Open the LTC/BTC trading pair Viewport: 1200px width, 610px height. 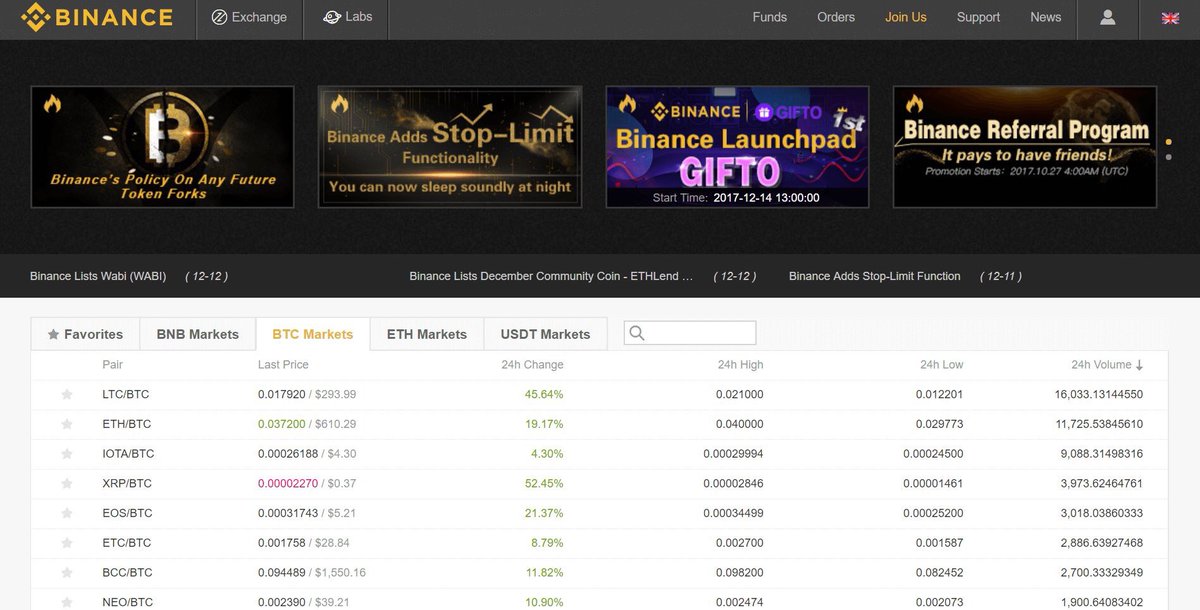click(x=126, y=395)
